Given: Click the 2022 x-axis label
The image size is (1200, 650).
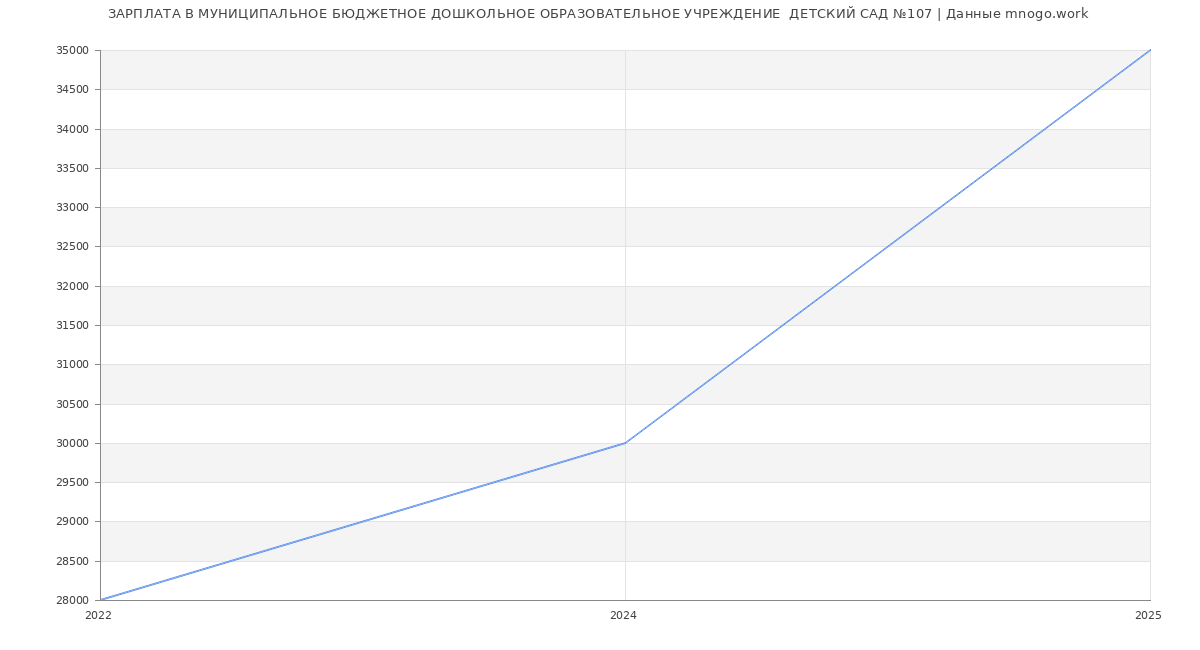Looking at the screenshot, I should point(99,616).
